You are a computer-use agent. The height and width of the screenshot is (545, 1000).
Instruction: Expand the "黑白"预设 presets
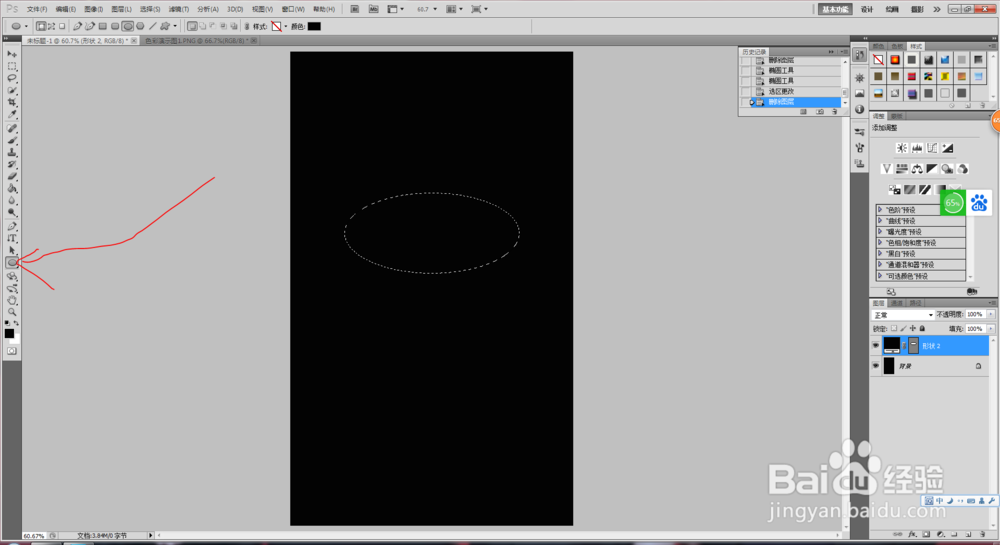tap(880, 254)
